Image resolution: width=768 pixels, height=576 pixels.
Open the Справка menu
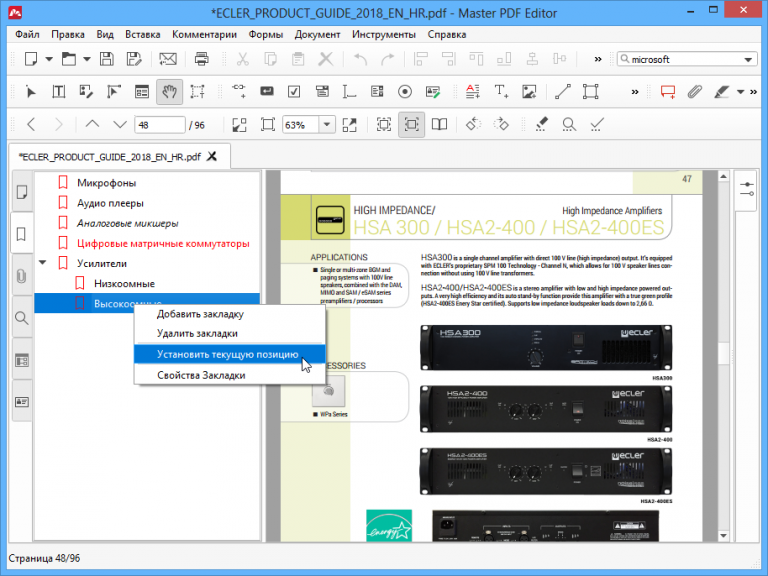(x=447, y=34)
